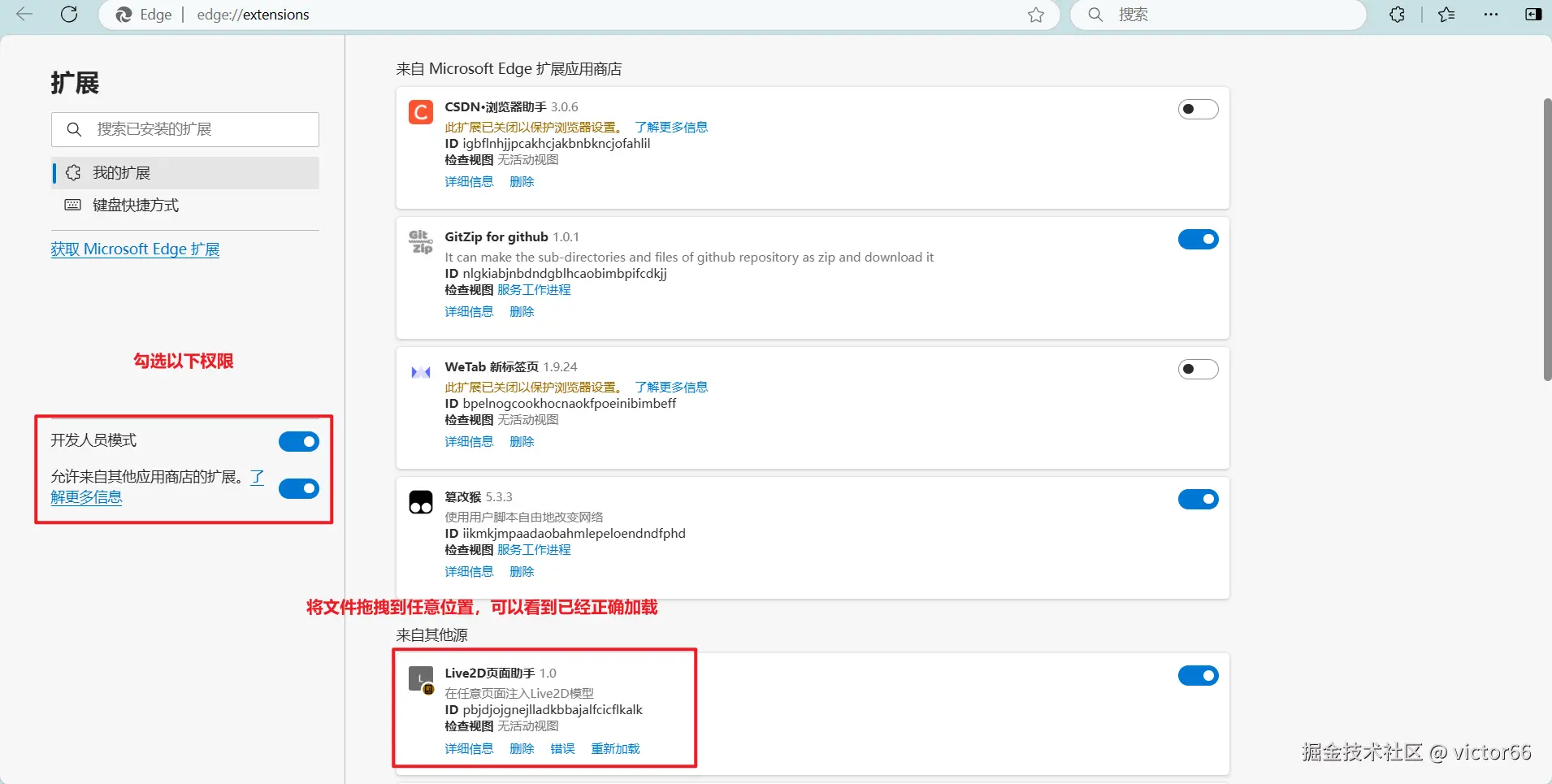Select 键盘快捷方式 in sidebar

point(185,206)
